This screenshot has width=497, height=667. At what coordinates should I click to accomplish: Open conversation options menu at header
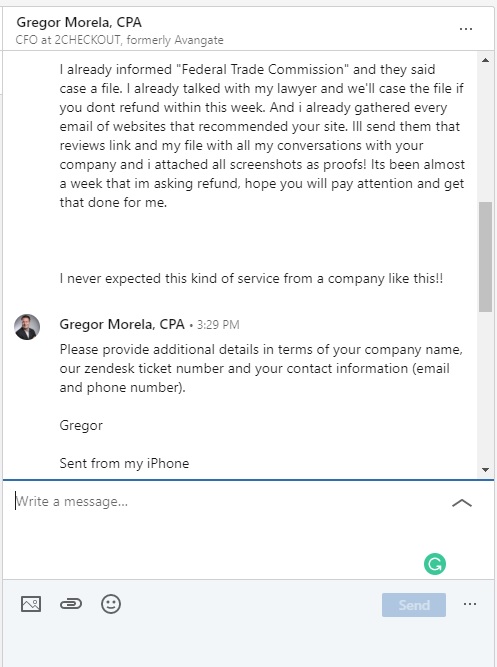(x=466, y=29)
